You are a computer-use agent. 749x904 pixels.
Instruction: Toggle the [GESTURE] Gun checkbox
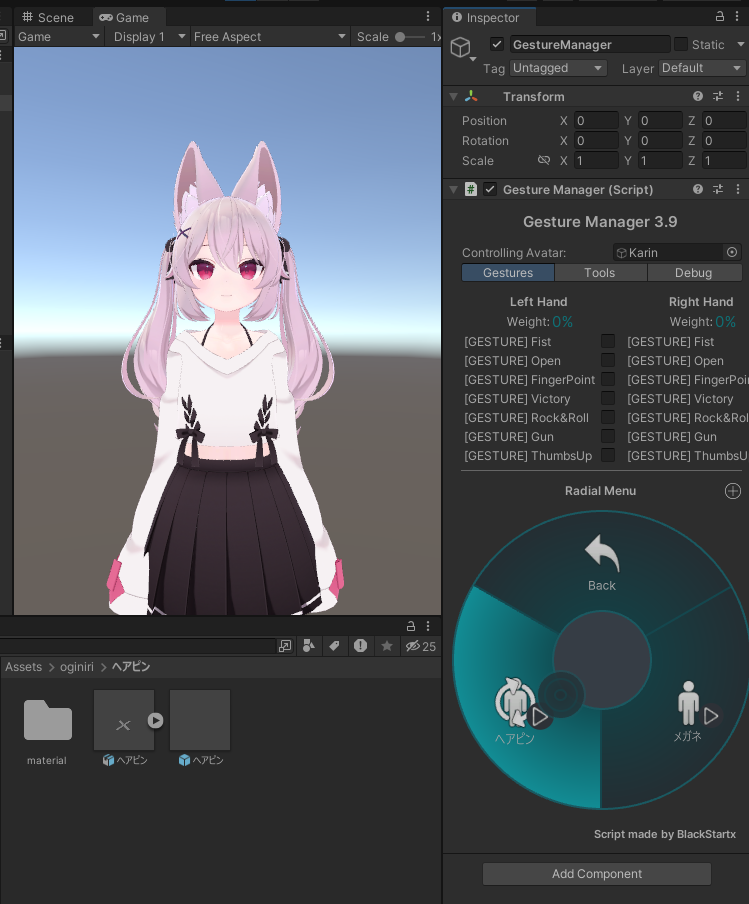pyautogui.click(x=608, y=436)
